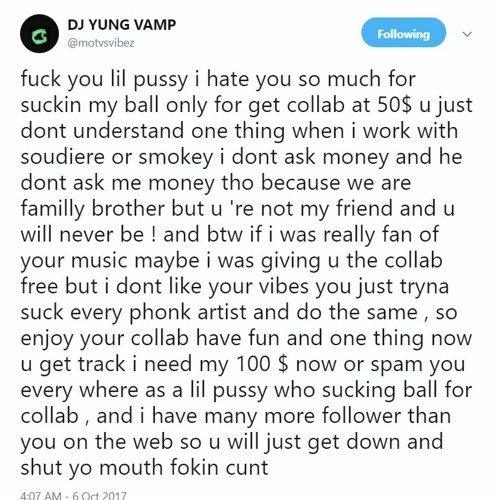Click the word soudiere in the tweet
Image resolution: width=500 pixels, height=500 pixels.
click(62, 156)
